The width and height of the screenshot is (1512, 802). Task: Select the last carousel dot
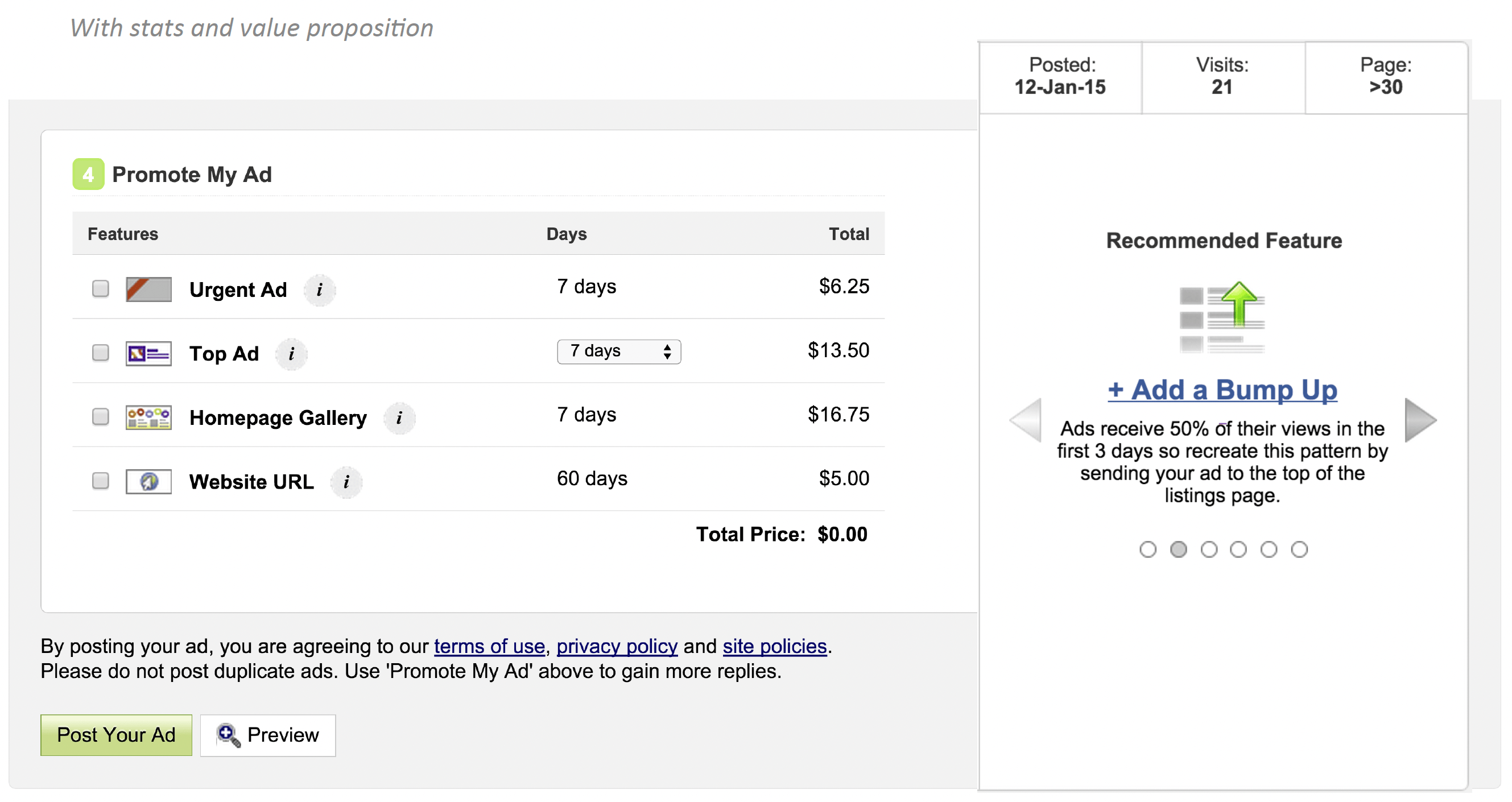pyautogui.click(x=1299, y=549)
